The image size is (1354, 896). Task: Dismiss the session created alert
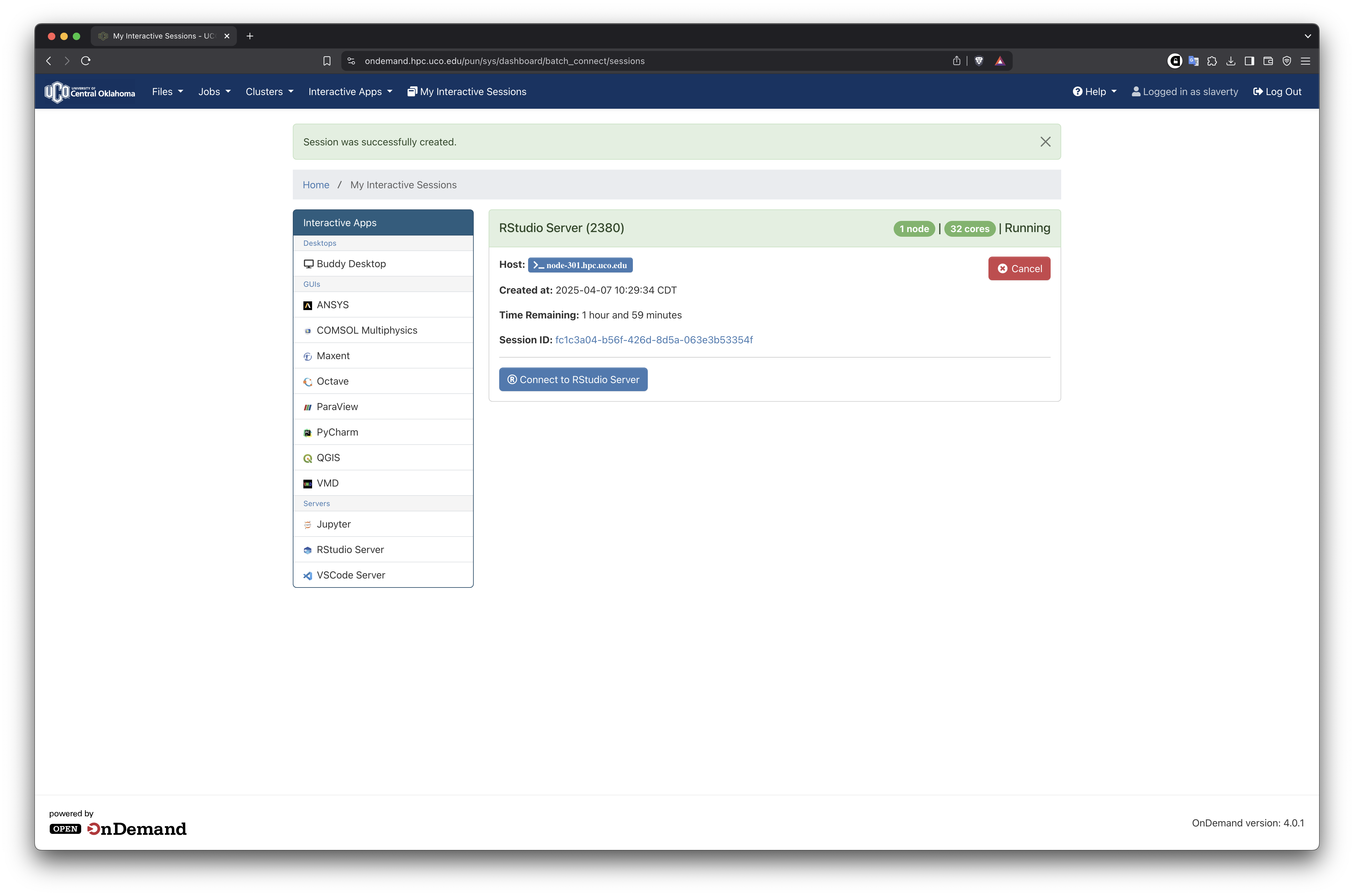(x=1045, y=142)
